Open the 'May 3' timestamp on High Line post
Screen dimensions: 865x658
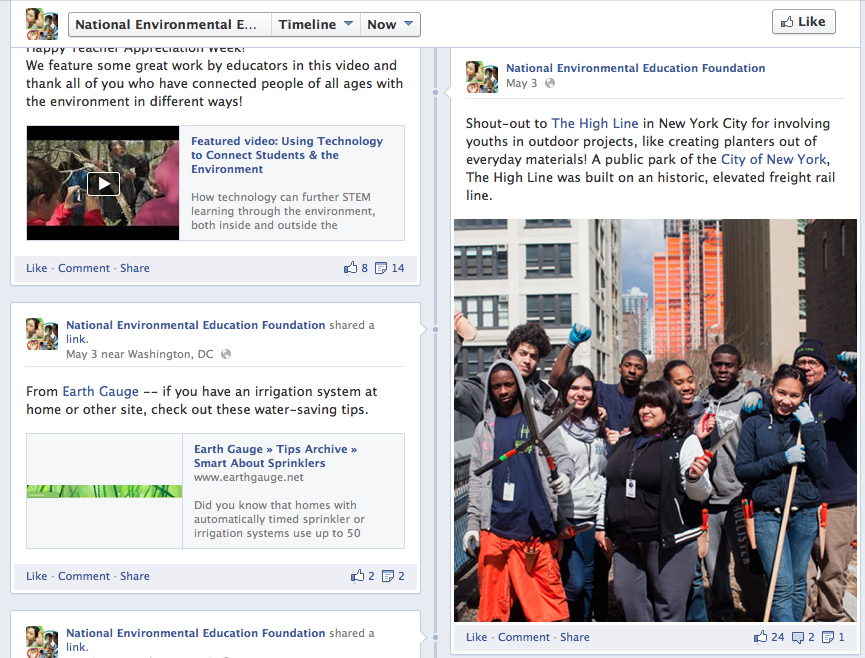(x=521, y=83)
